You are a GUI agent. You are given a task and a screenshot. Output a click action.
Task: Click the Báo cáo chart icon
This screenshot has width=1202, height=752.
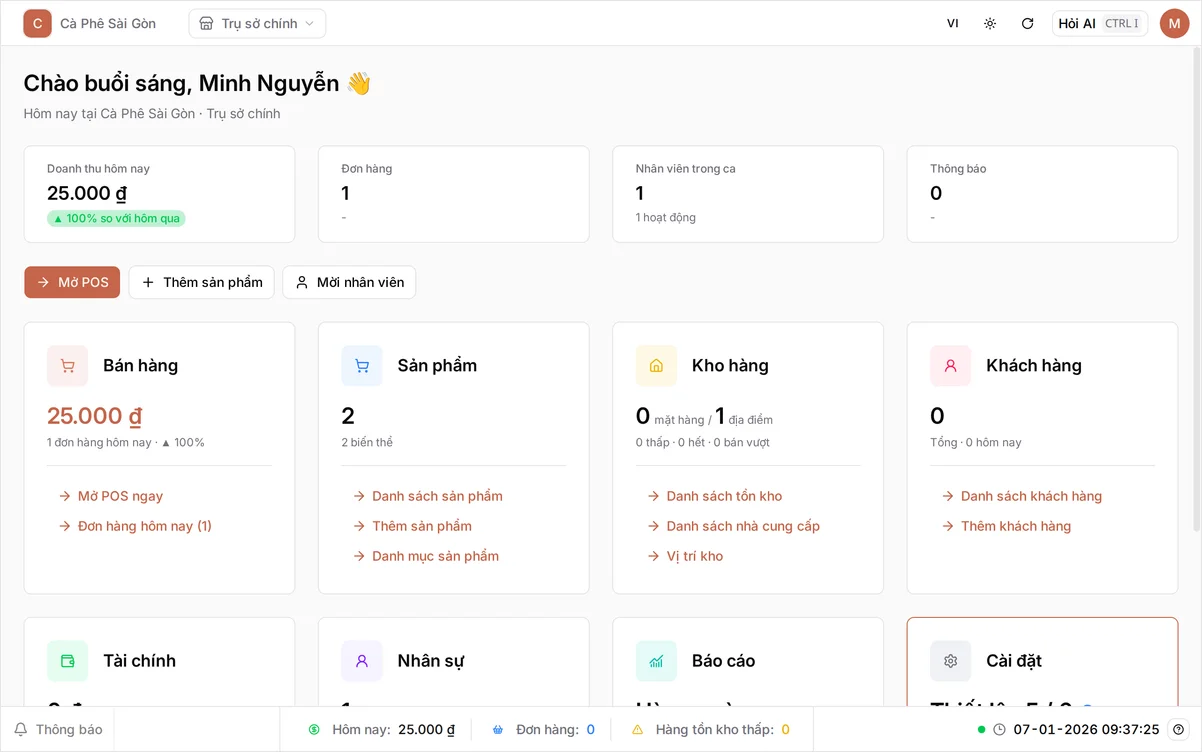click(x=656, y=661)
